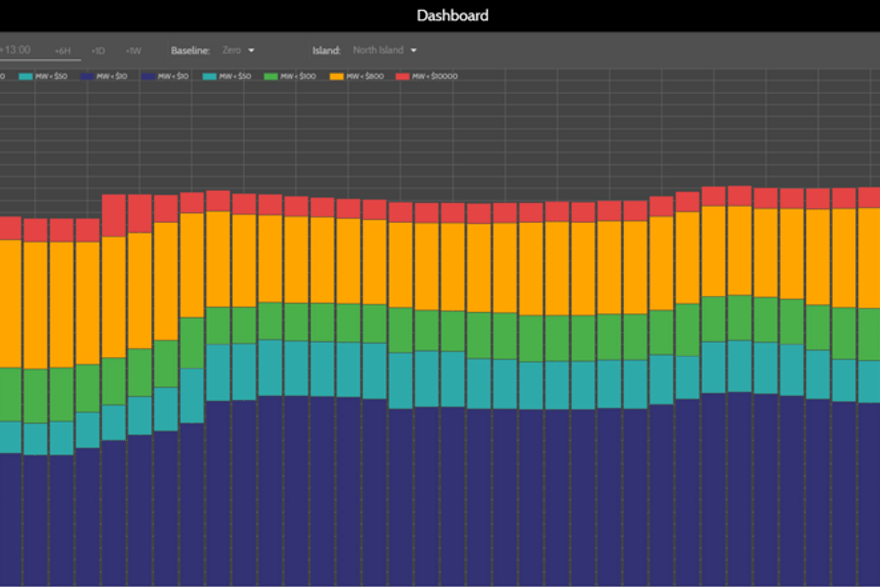Open the Island dropdown showing North Island
This screenshot has width=880, height=587.
coord(379,50)
